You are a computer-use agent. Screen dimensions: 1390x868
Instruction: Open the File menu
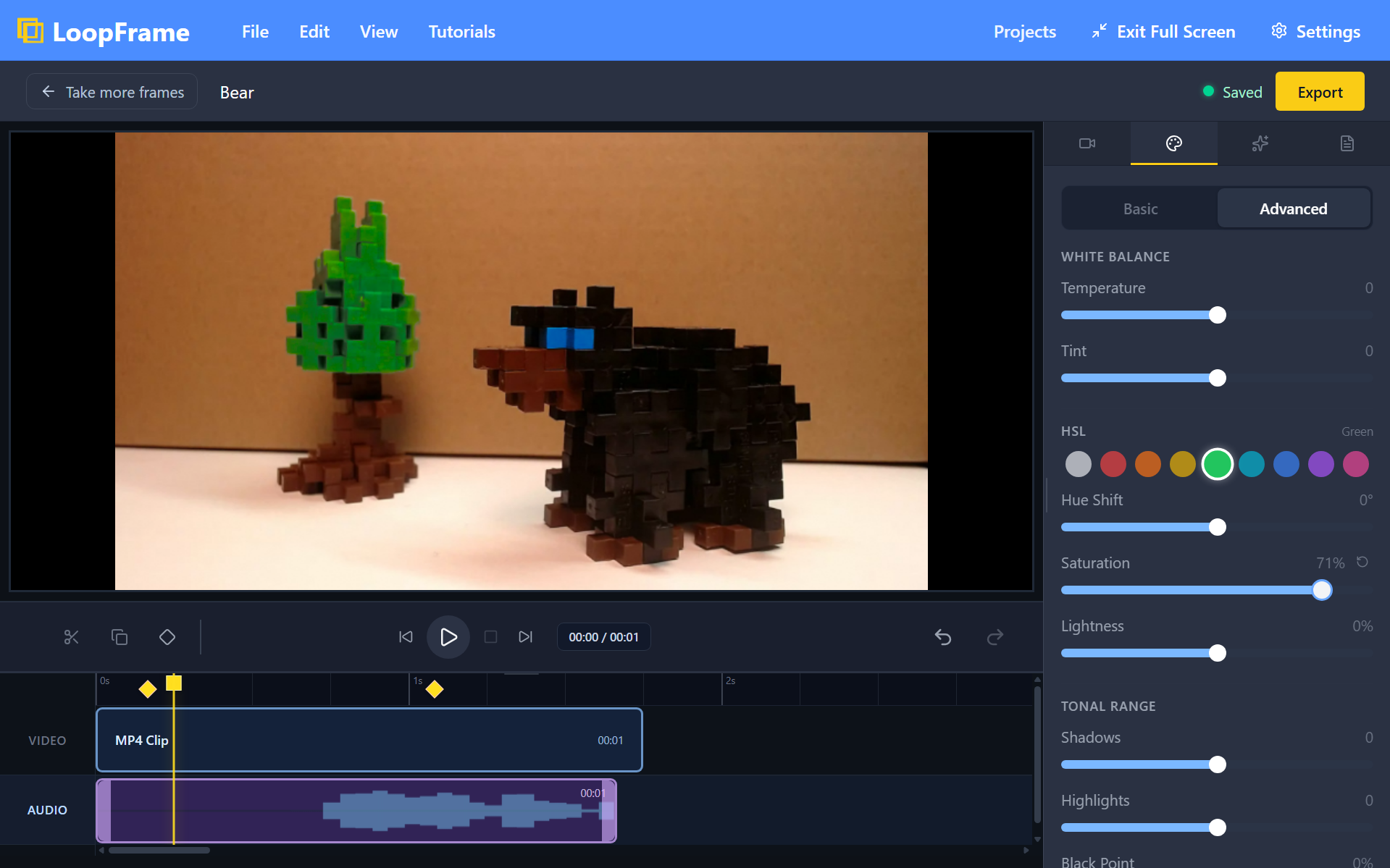[x=255, y=31]
